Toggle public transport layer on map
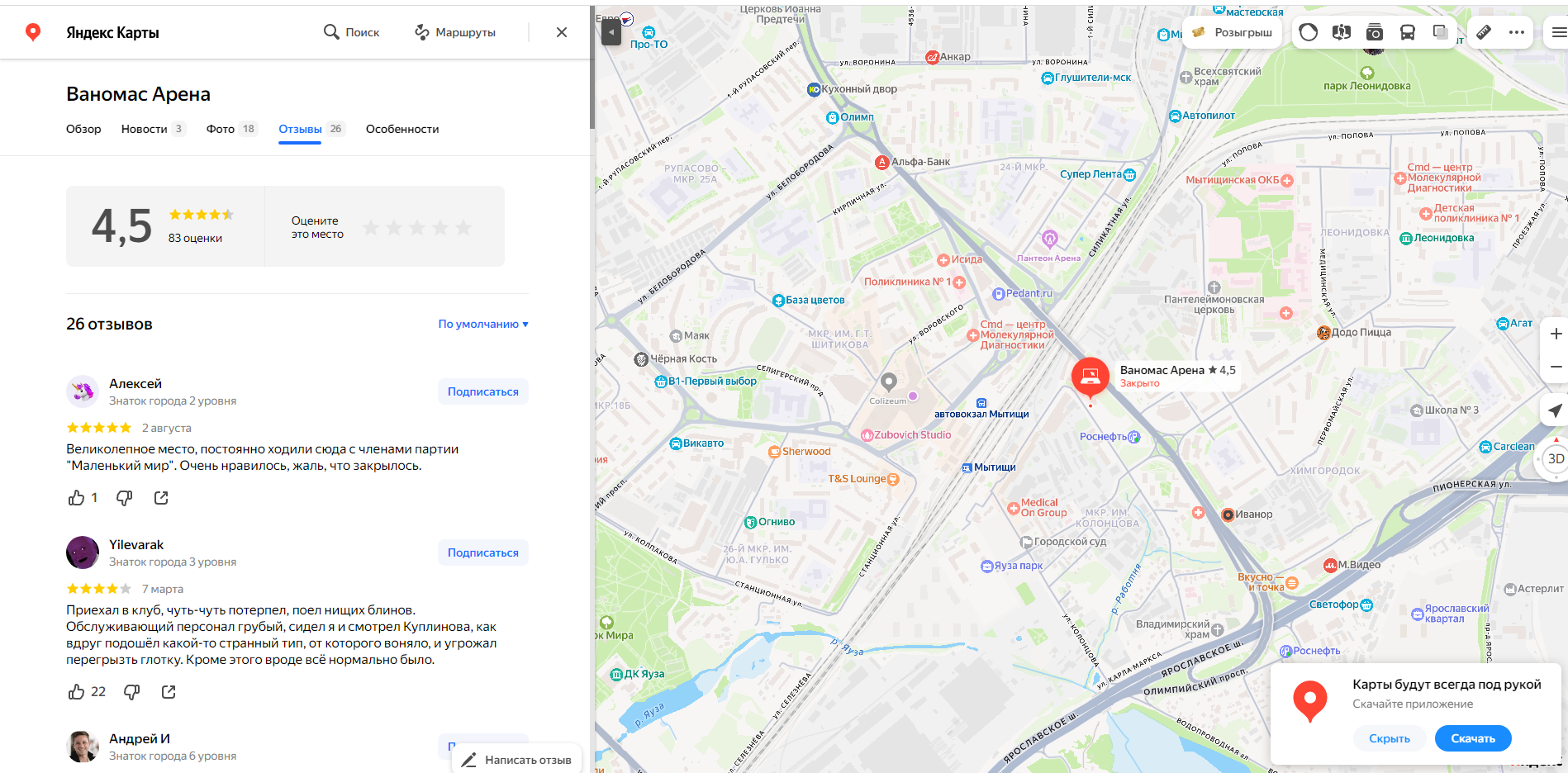Viewport: 1568px width, 773px height. [1408, 32]
